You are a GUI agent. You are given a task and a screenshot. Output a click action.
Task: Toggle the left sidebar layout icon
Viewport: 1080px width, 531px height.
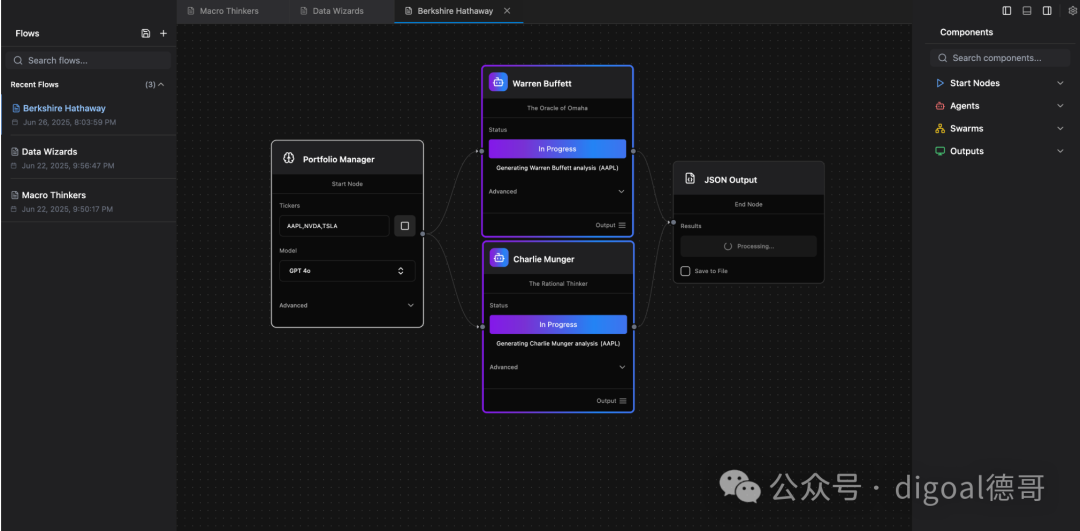1007,11
